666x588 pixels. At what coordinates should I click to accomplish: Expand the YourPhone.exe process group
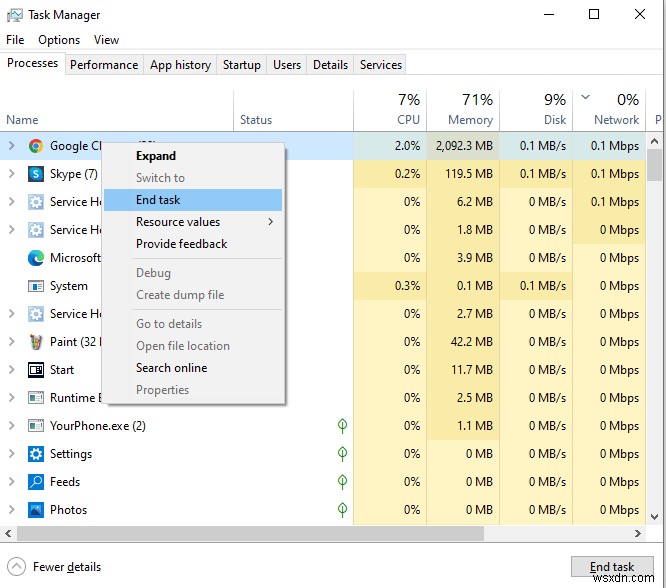11,426
